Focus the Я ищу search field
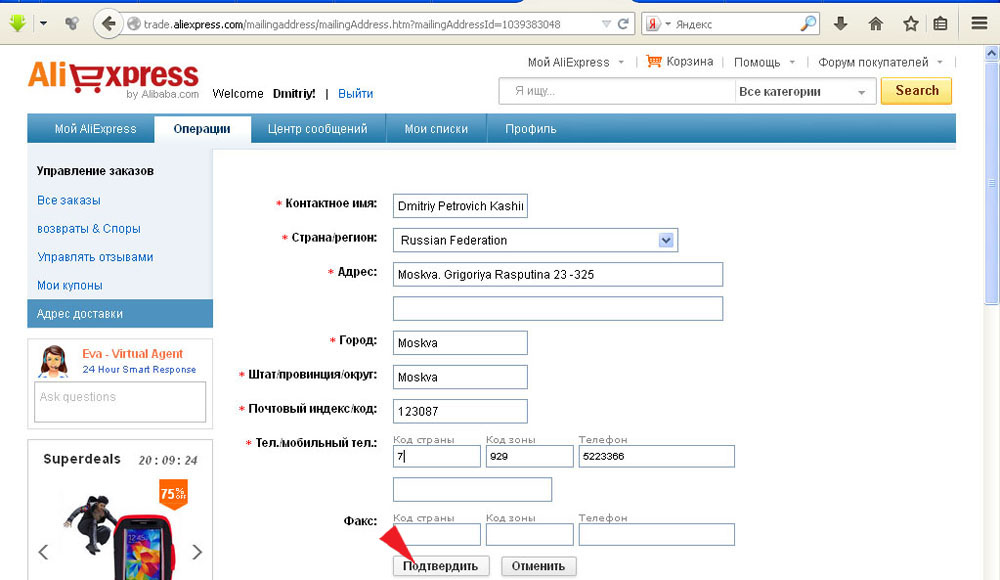 [617, 91]
